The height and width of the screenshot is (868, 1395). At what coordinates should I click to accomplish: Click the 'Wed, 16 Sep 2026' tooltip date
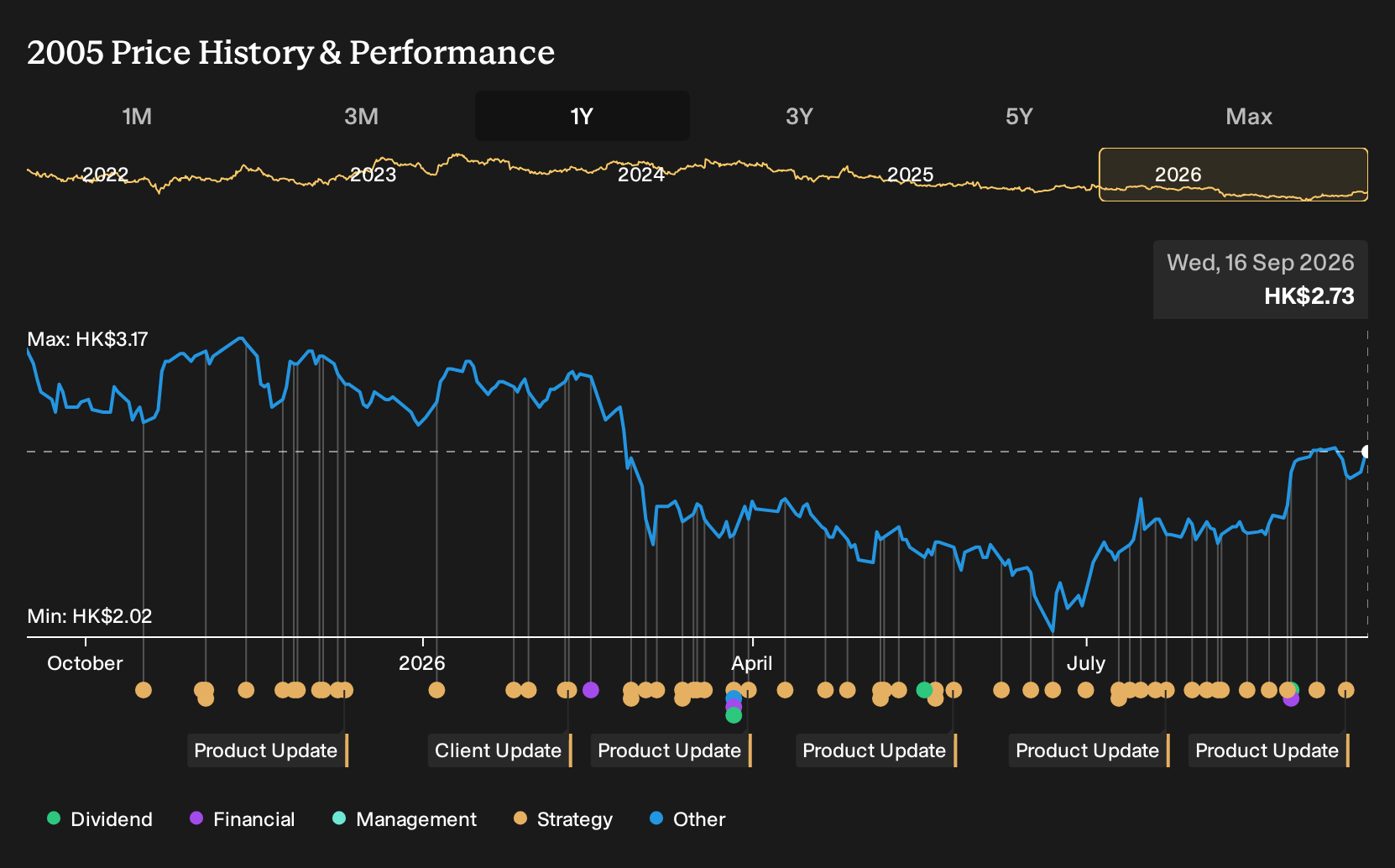point(1260,263)
